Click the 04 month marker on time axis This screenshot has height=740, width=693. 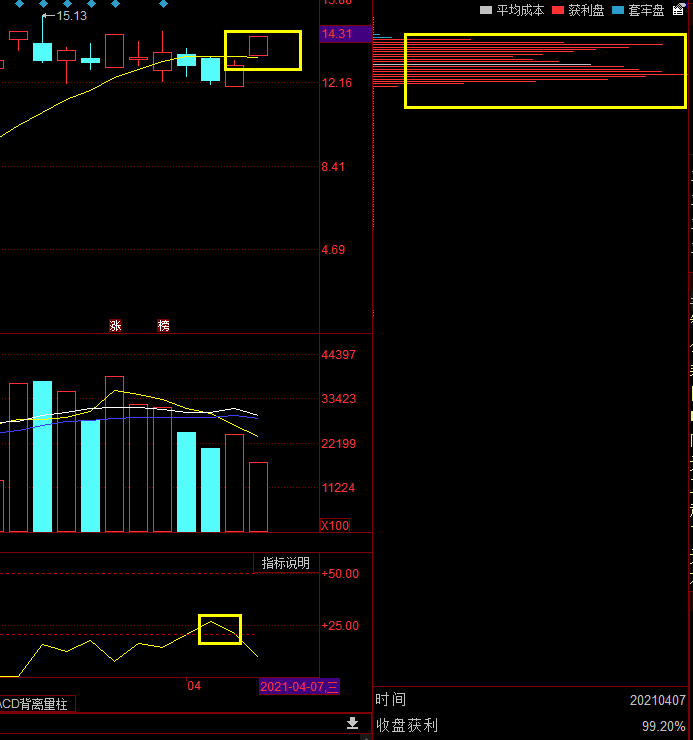[x=194, y=686]
